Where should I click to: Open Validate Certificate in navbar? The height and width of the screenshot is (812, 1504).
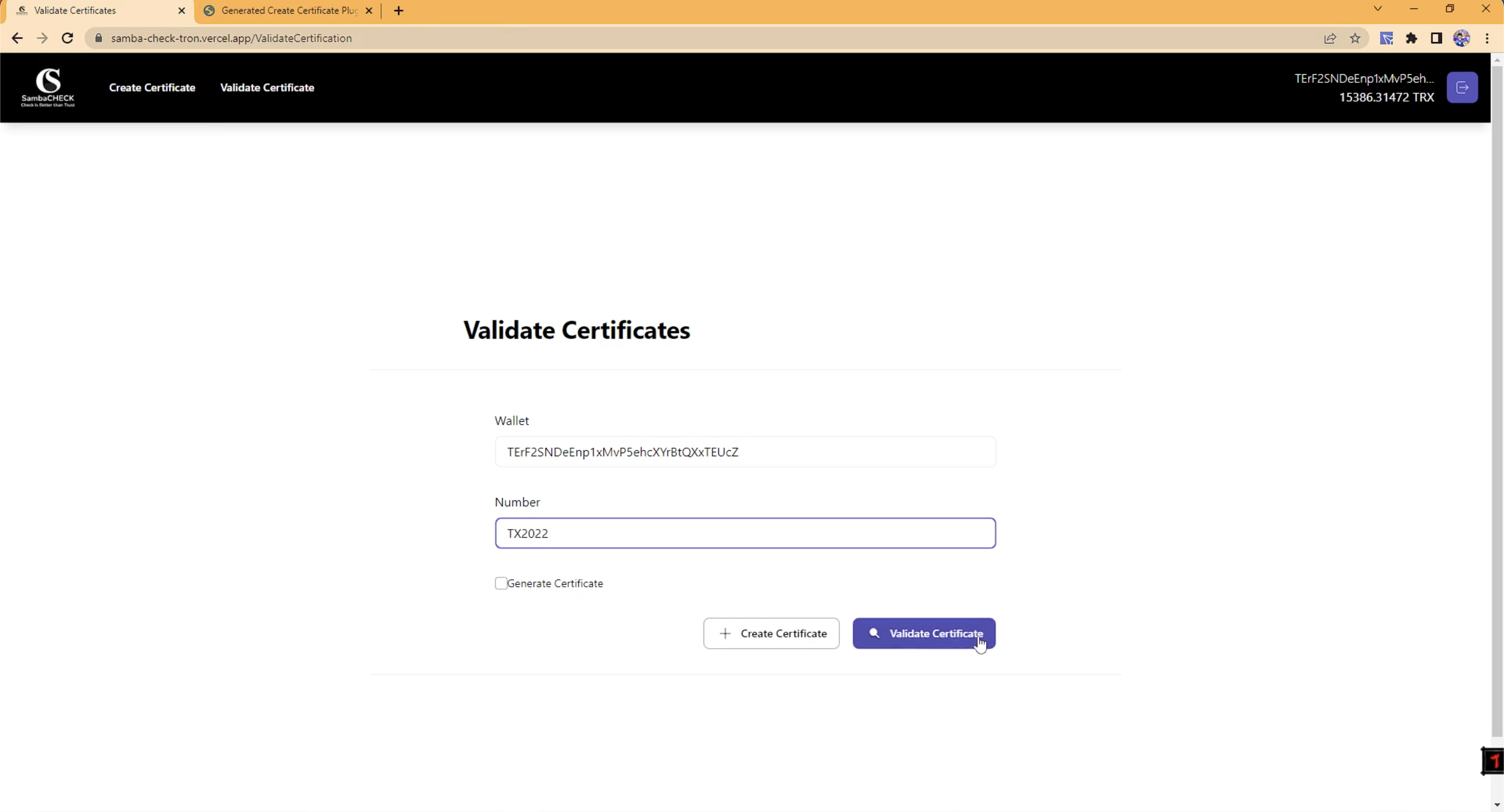[x=267, y=88]
